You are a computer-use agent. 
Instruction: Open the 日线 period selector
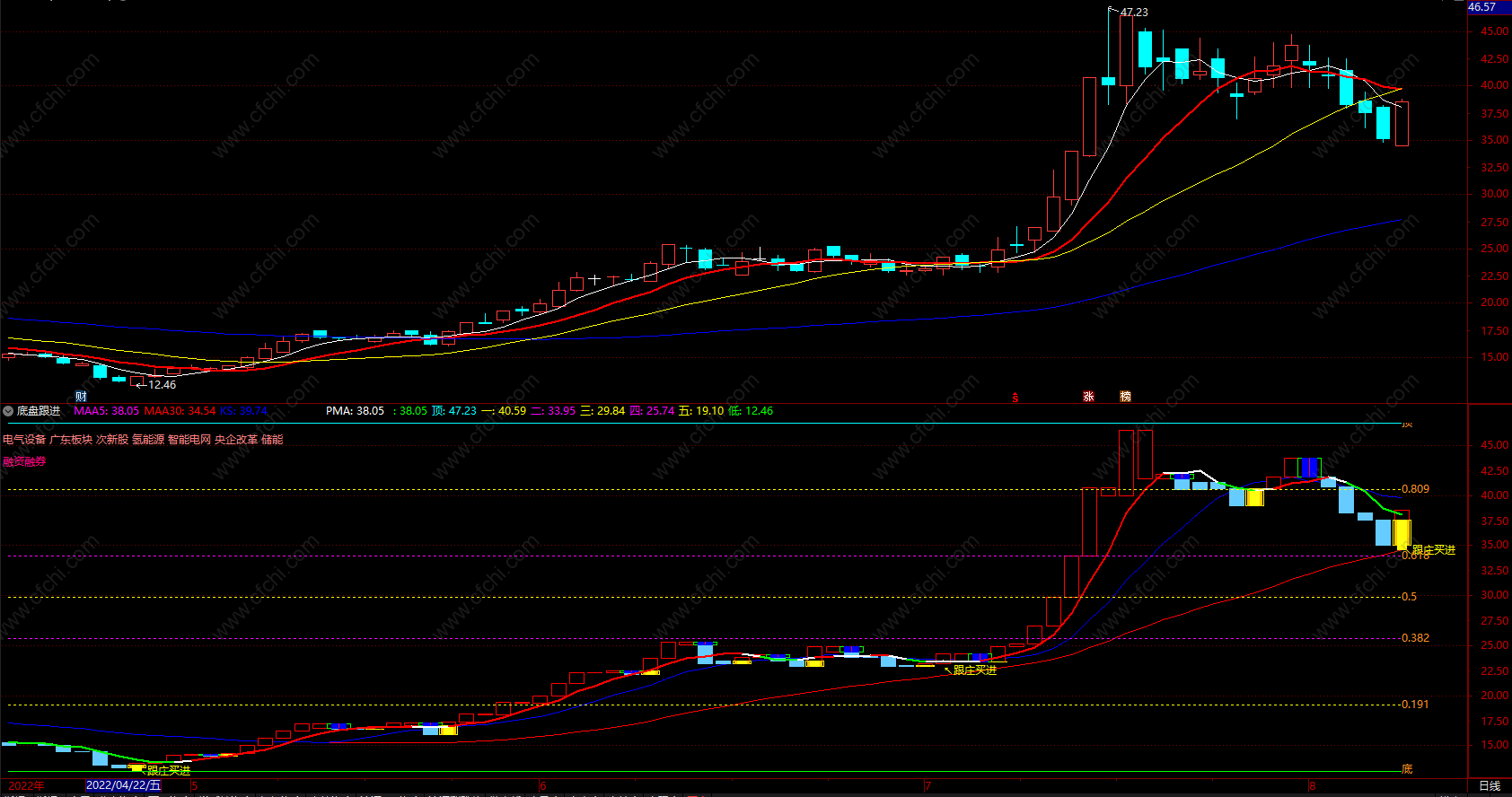[1490, 785]
